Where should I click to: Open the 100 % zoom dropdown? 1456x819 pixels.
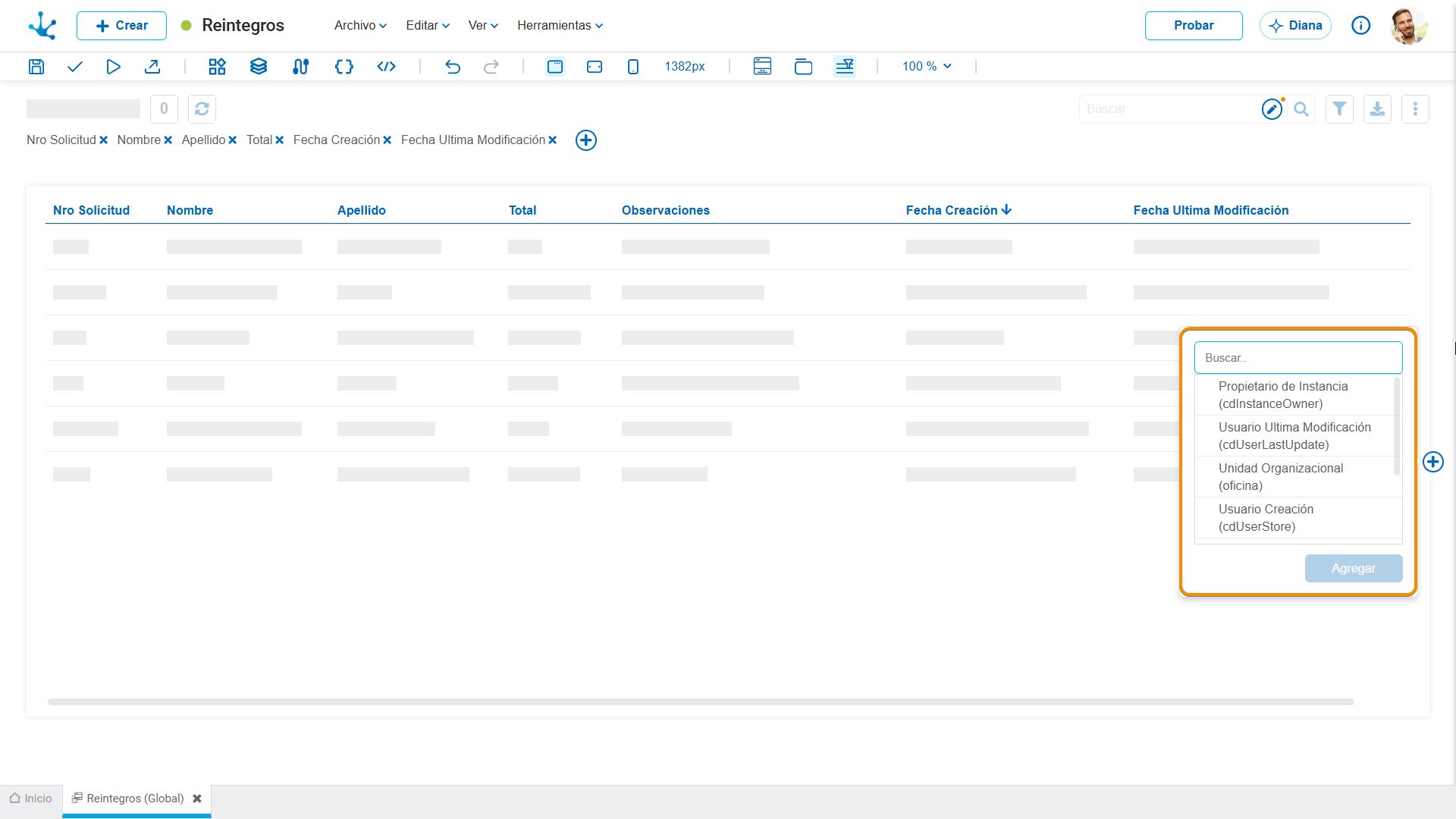[x=927, y=67]
